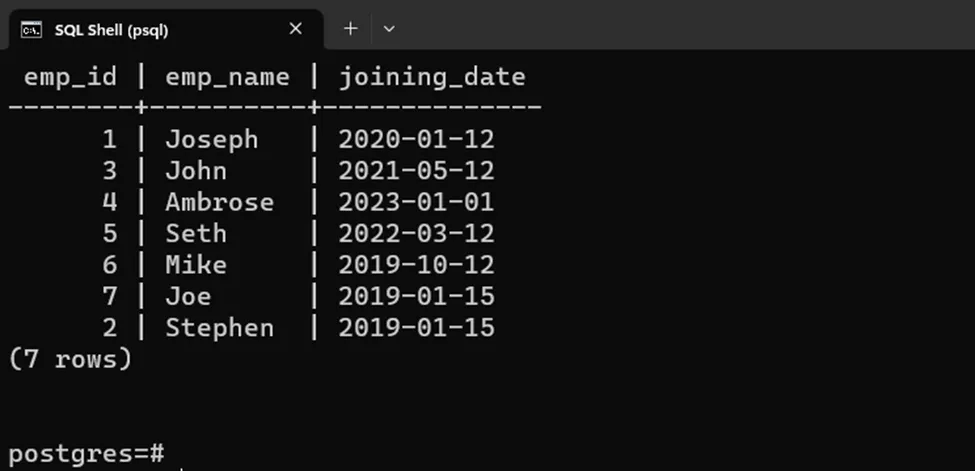
Task: Click the joining date 2020-01-12
Action: coord(416,139)
